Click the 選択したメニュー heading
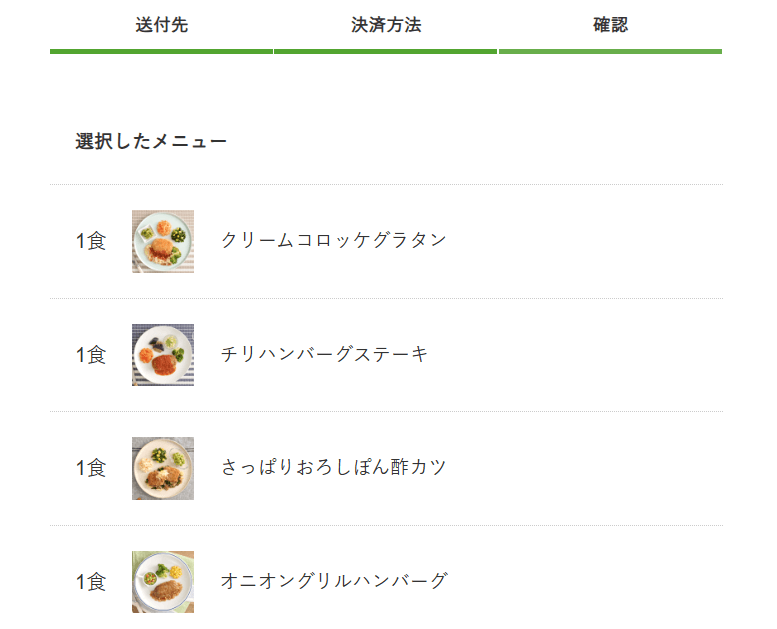777x629 pixels. [x=151, y=142]
